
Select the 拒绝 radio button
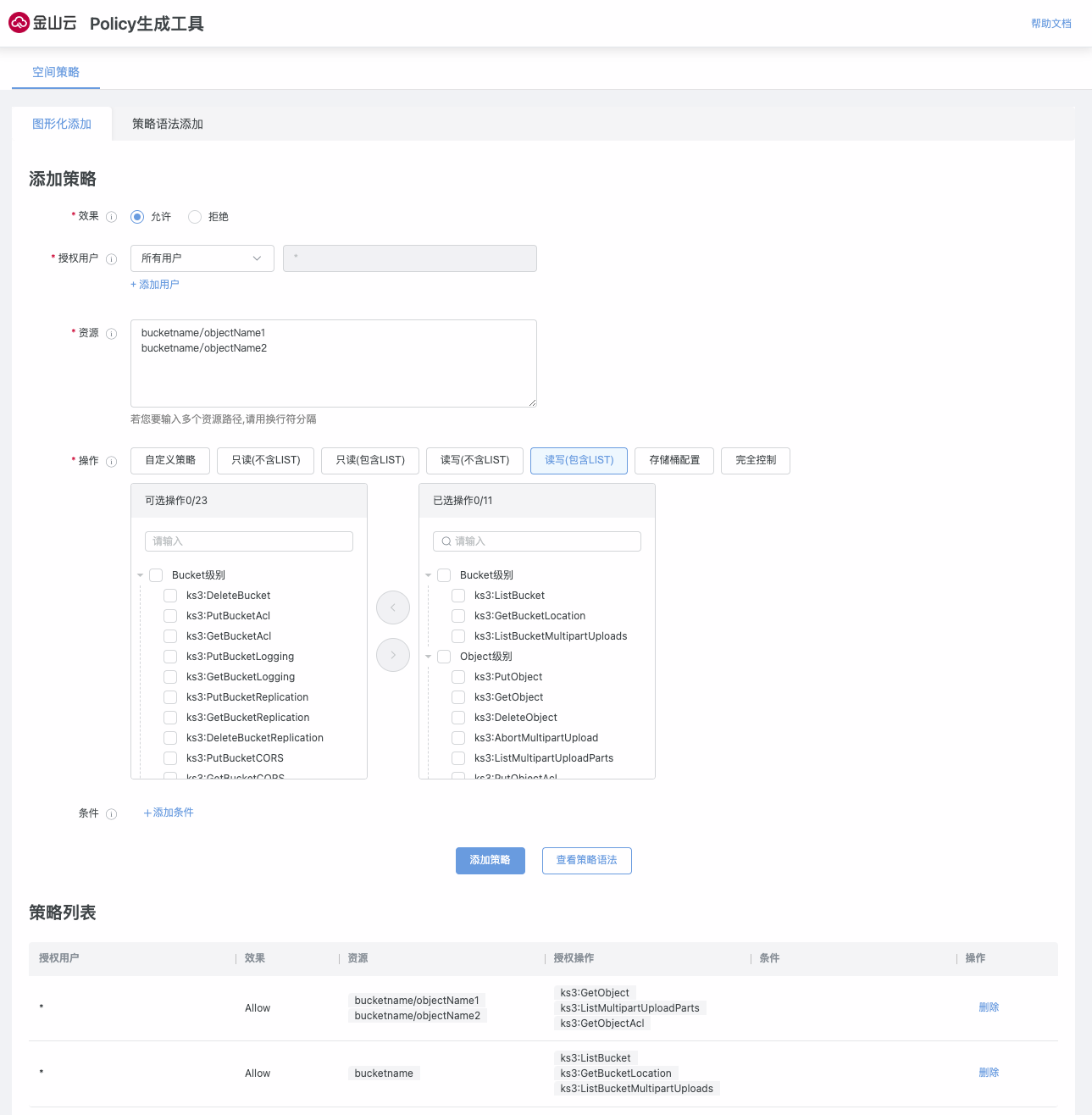[195, 217]
